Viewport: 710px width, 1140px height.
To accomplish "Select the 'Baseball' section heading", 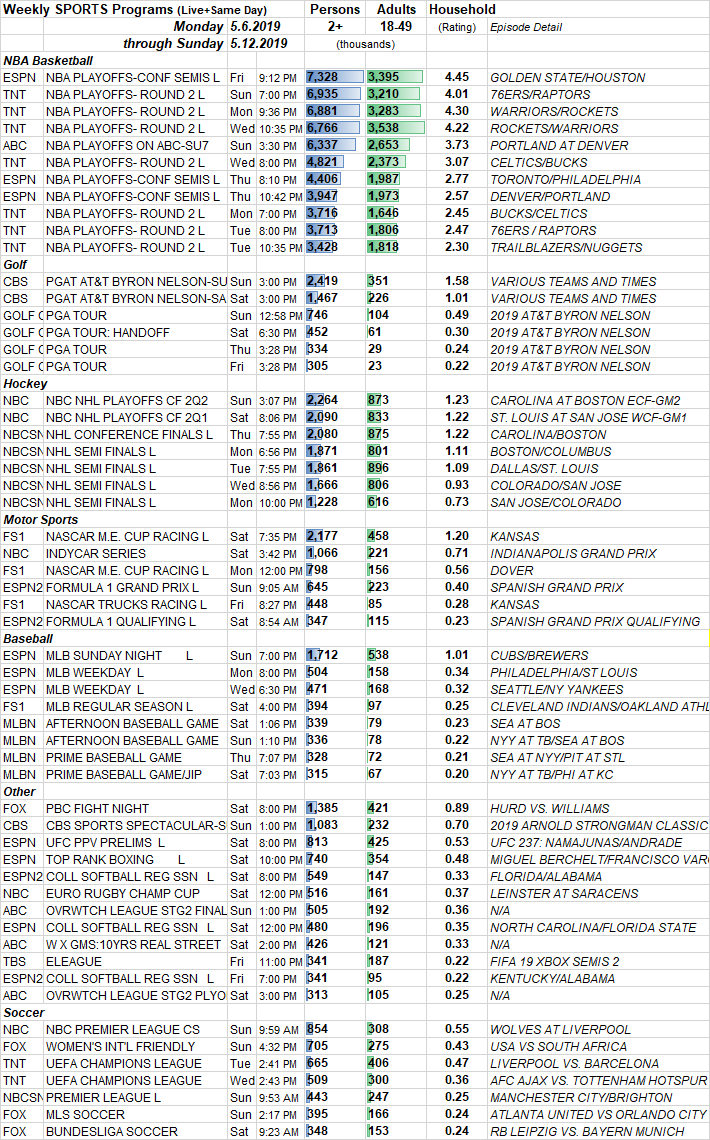I will tap(28, 638).
